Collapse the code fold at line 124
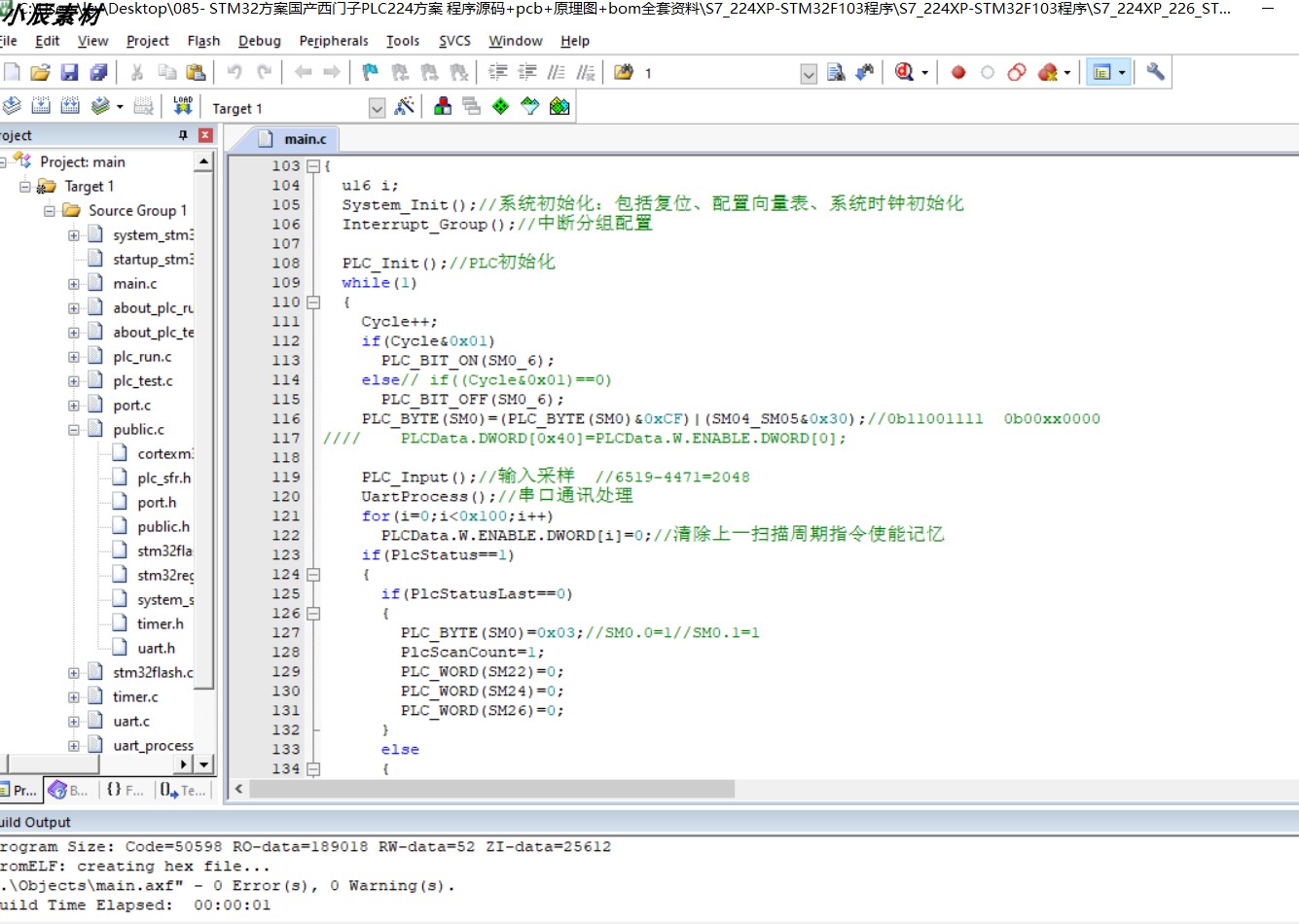Image resolution: width=1299 pixels, height=924 pixels. (x=313, y=575)
